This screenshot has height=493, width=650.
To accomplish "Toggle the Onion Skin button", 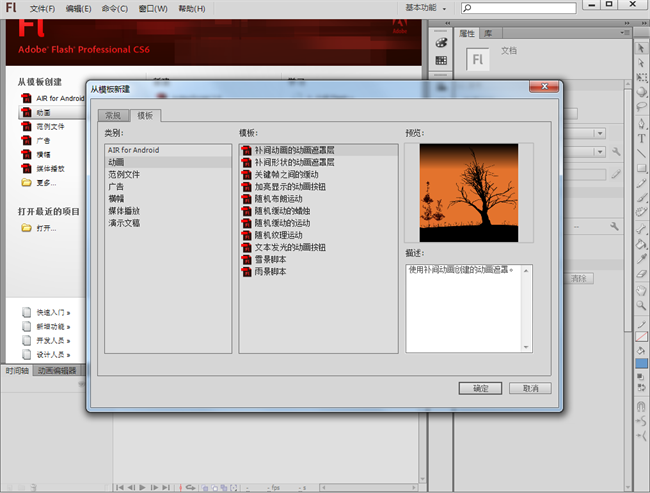I will [x=205, y=488].
